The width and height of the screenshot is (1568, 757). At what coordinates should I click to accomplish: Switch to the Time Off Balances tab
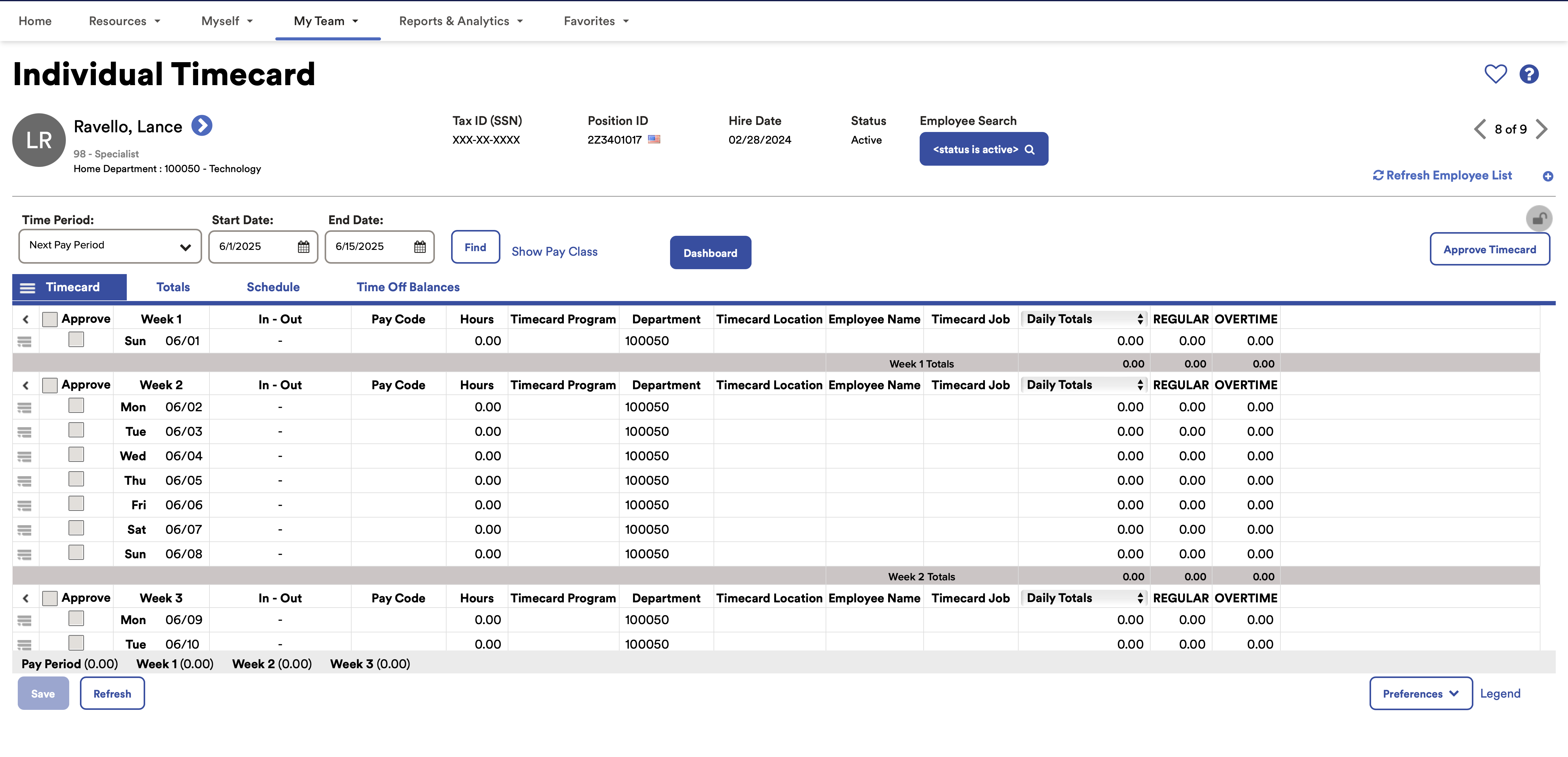click(408, 287)
